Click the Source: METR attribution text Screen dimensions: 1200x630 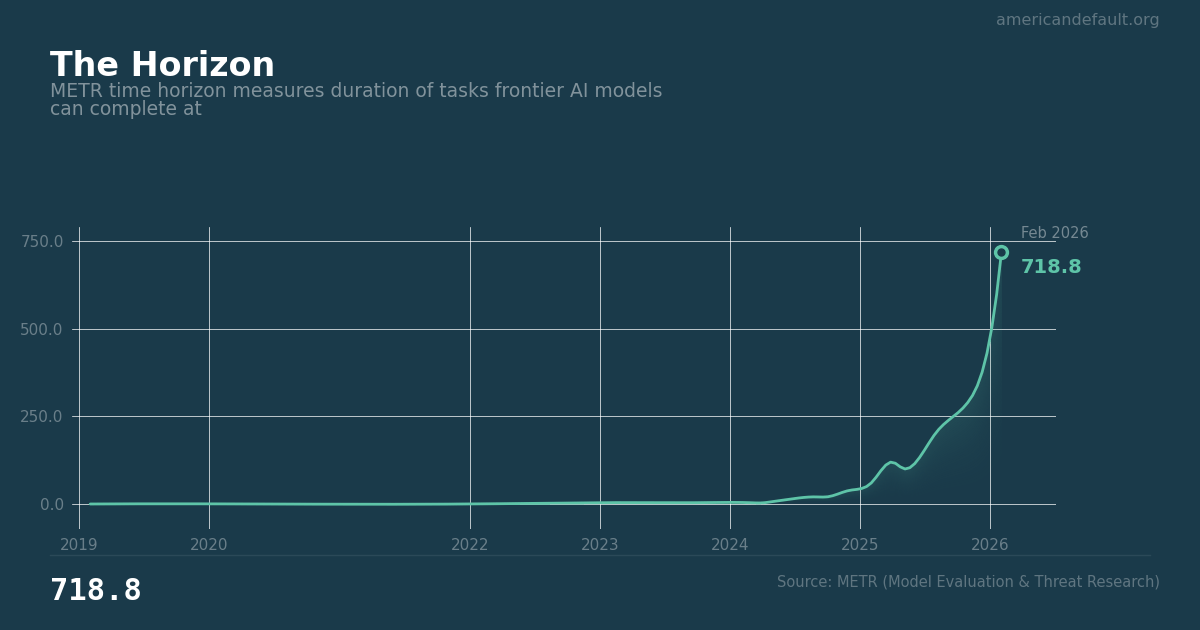968,582
